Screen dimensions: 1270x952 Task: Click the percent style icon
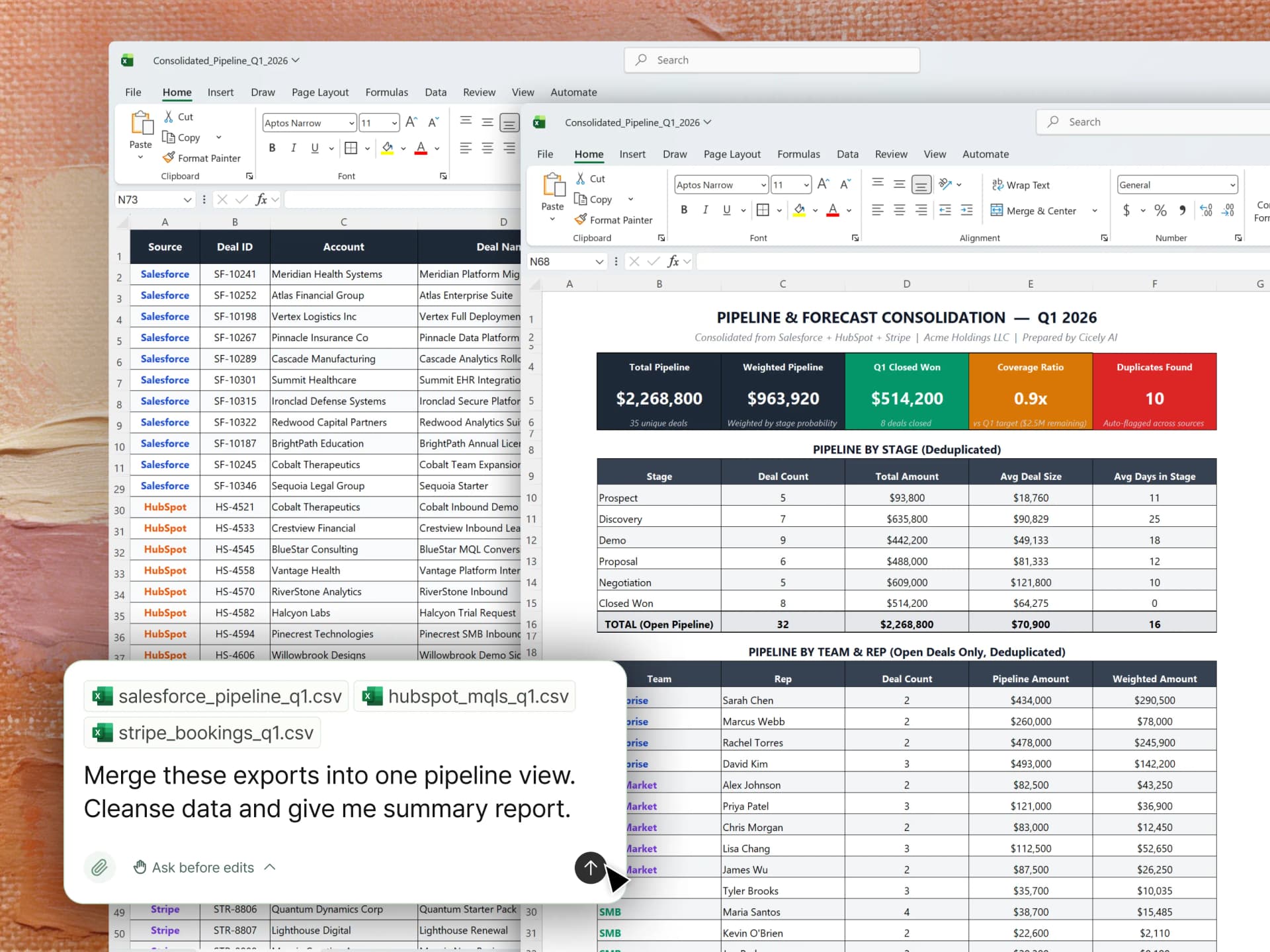1160,210
